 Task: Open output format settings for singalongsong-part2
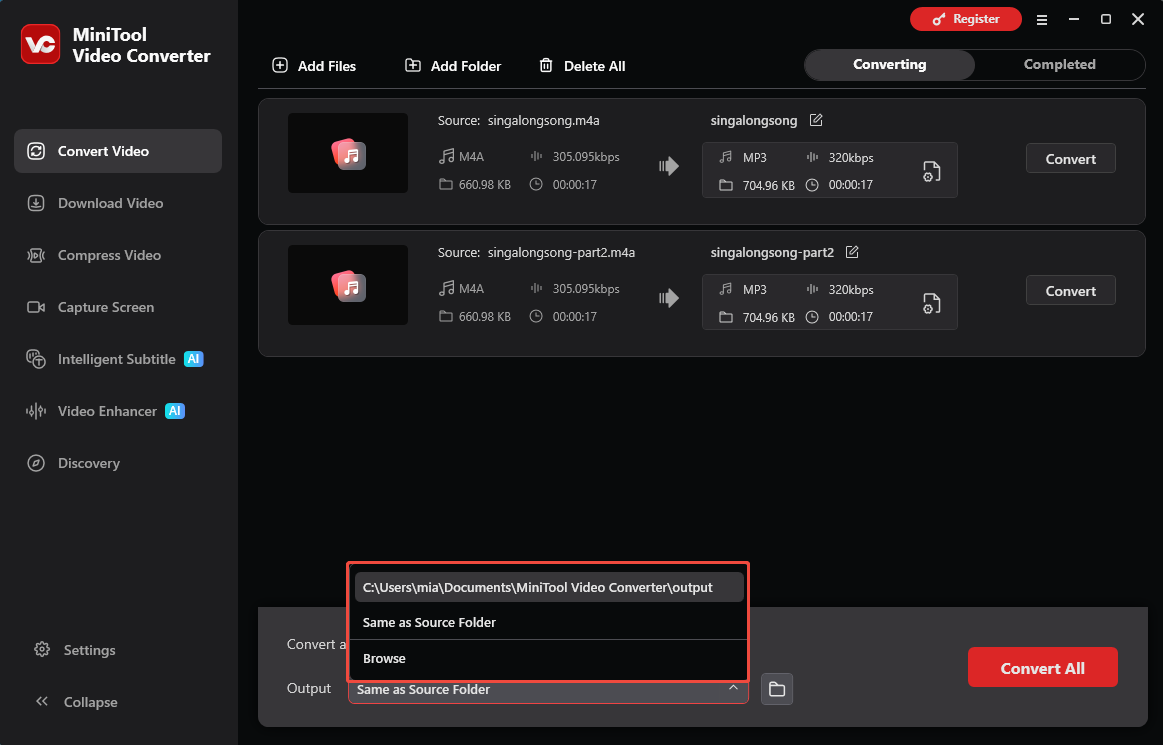[x=932, y=303]
